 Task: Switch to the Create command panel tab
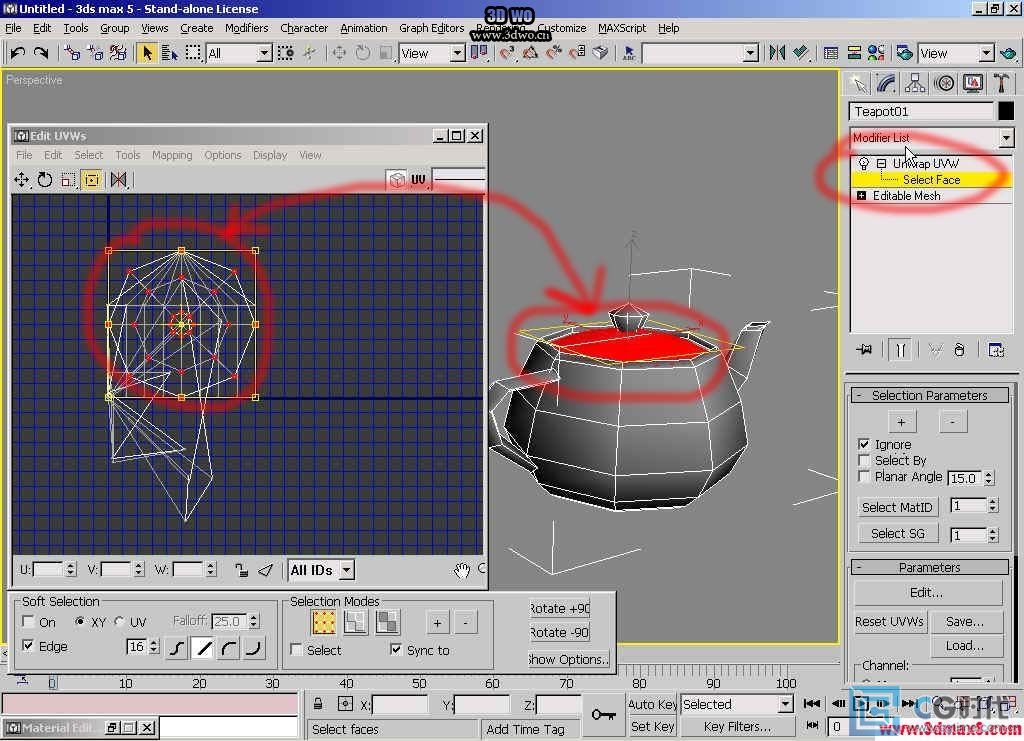tap(858, 84)
